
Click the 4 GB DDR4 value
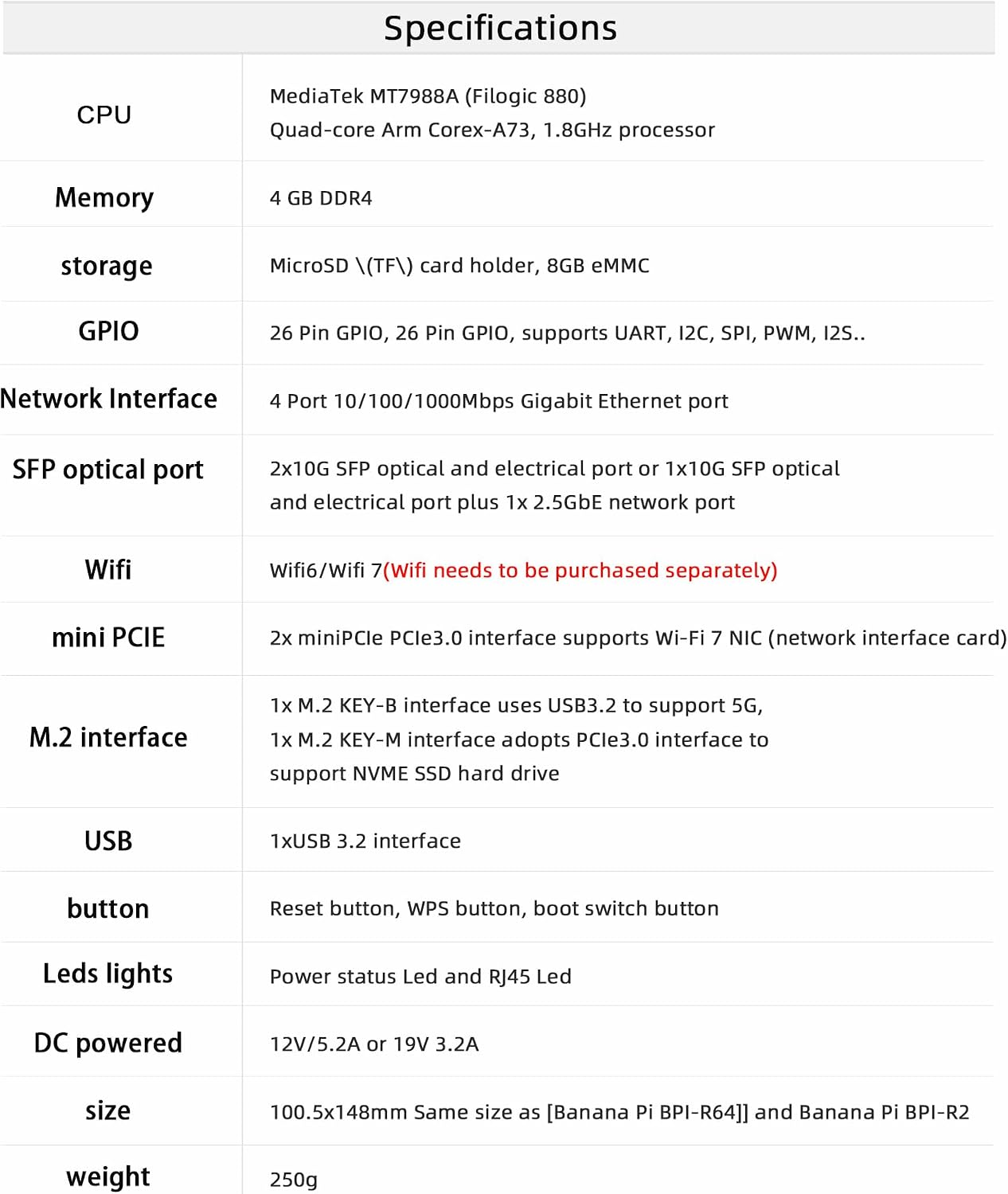(x=321, y=198)
